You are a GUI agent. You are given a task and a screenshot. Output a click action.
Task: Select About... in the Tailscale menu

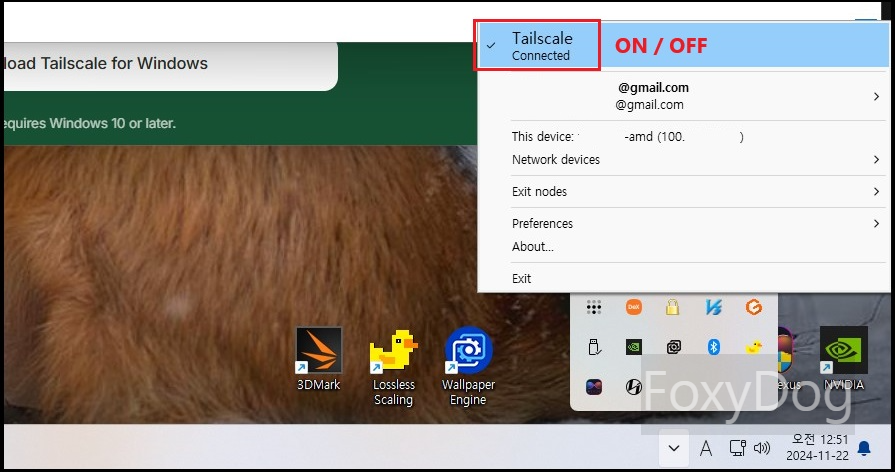pos(683,247)
